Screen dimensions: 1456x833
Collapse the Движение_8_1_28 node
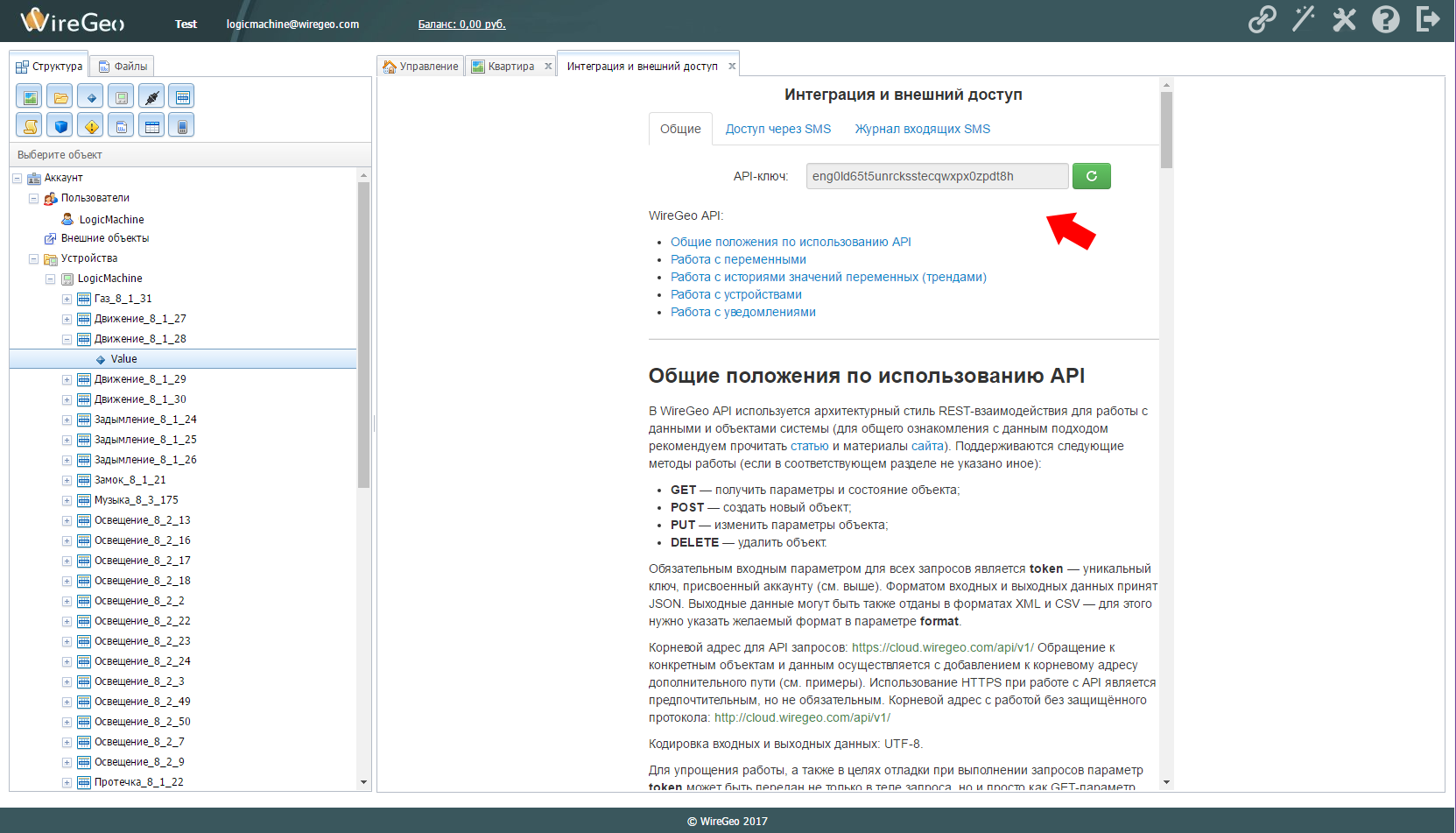[67, 339]
